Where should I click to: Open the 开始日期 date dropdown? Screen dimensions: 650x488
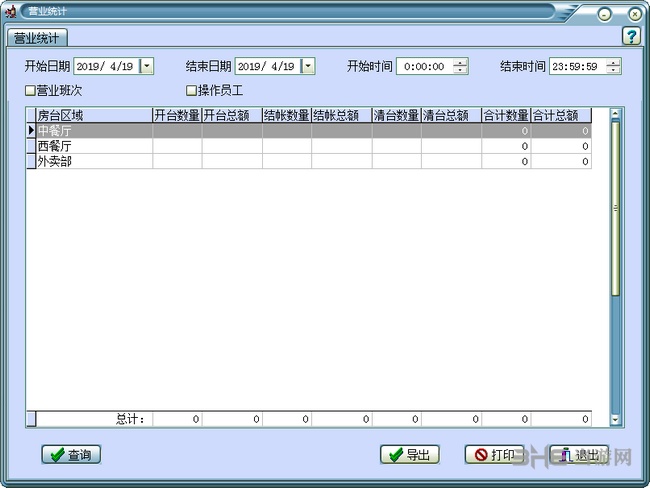coord(147,66)
